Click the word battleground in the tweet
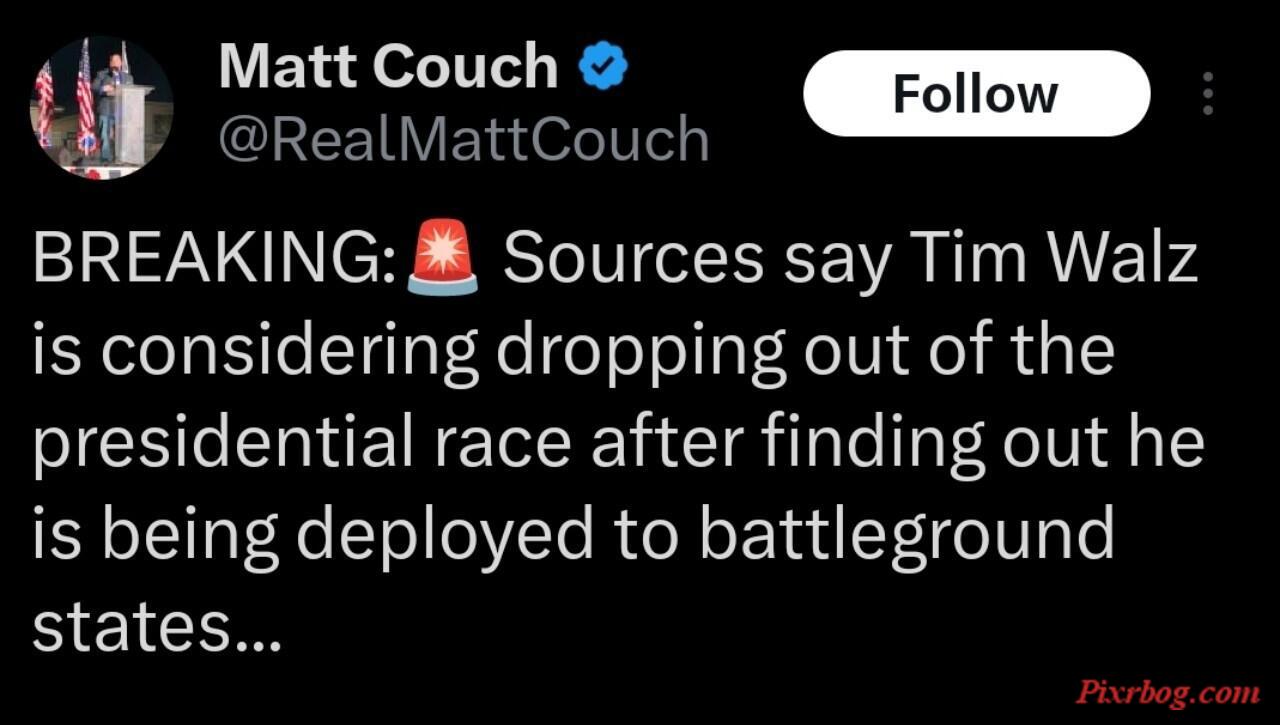This screenshot has height=725, width=1280. click(x=906, y=533)
